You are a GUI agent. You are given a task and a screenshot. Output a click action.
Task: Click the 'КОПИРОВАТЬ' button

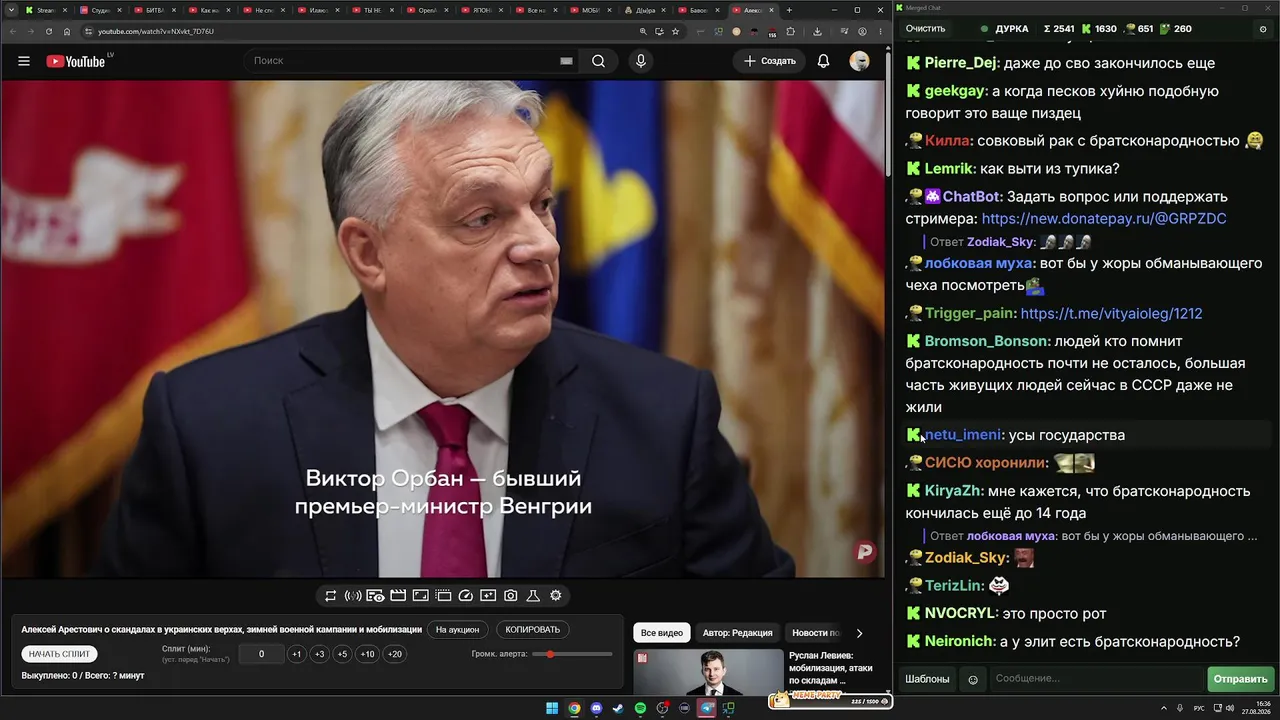pos(533,630)
